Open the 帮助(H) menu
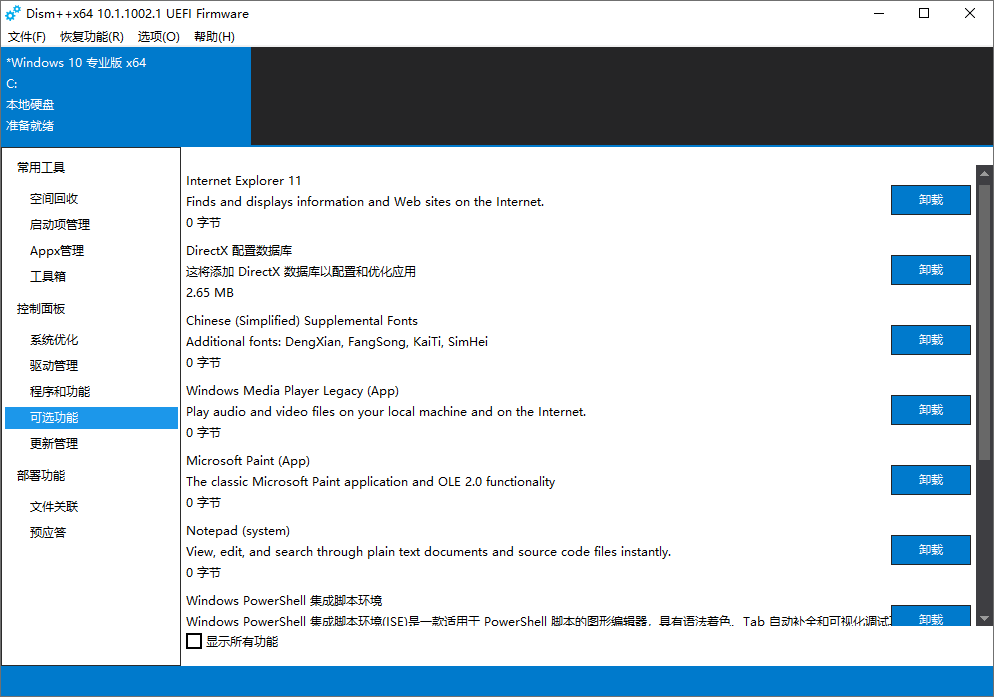994x697 pixels. pyautogui.click(x=213, y=36)
